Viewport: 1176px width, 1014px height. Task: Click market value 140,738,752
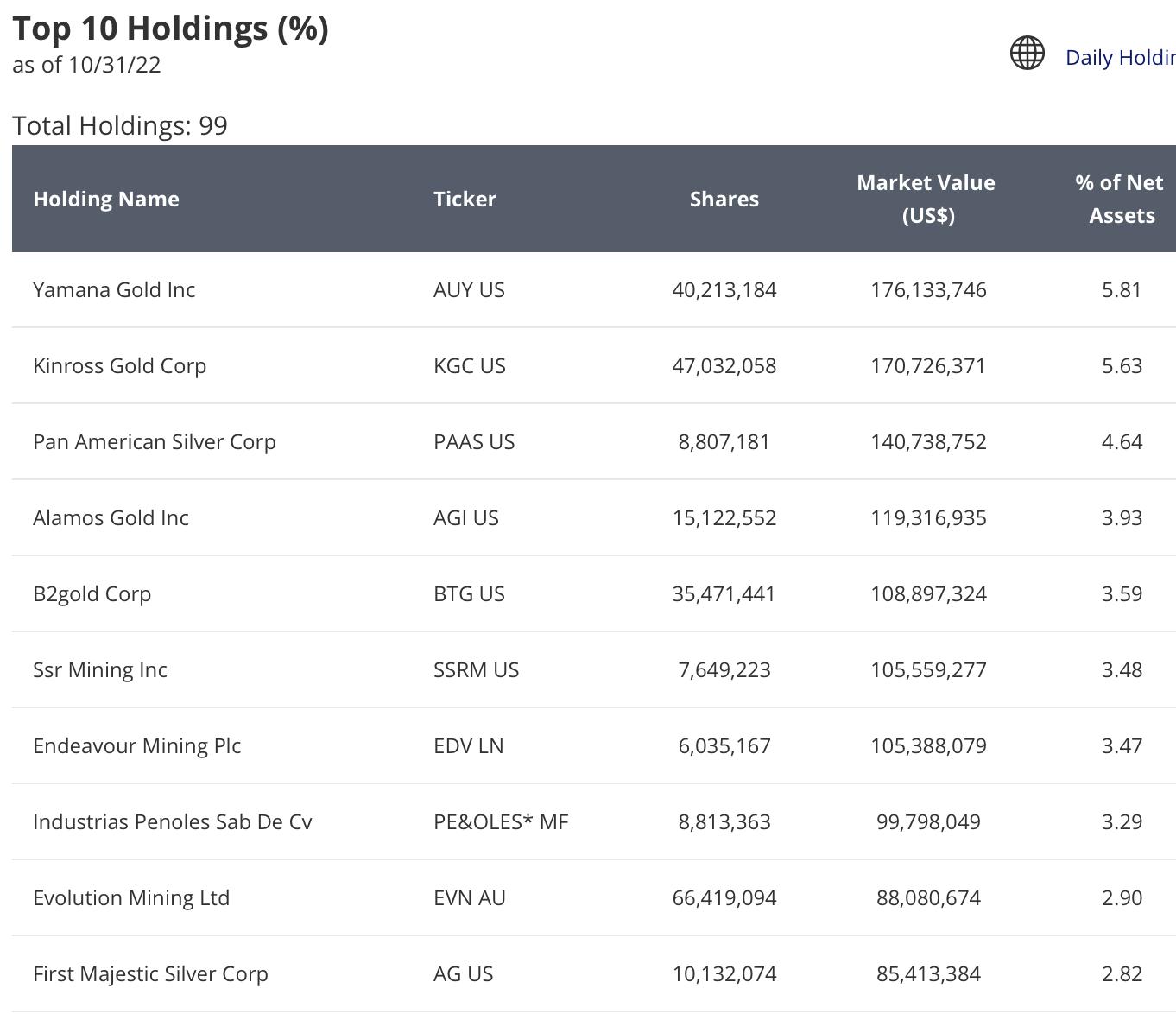coord(928,441)
